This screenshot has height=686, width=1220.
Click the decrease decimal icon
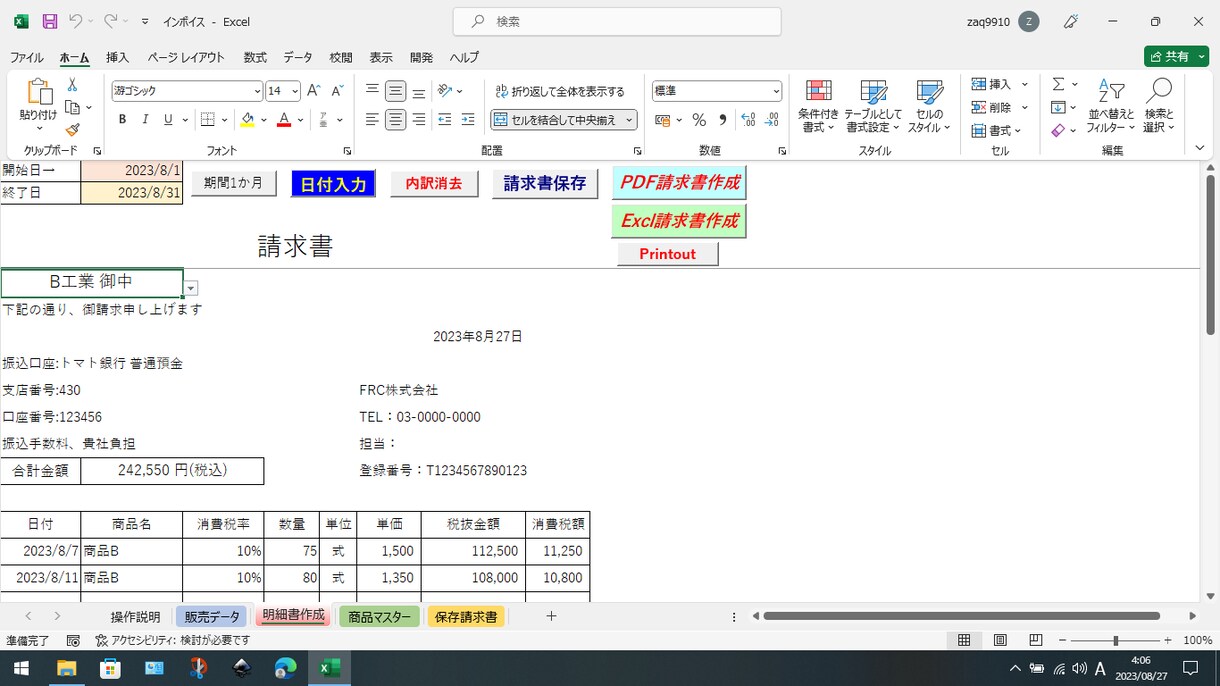tap(771, 120)
